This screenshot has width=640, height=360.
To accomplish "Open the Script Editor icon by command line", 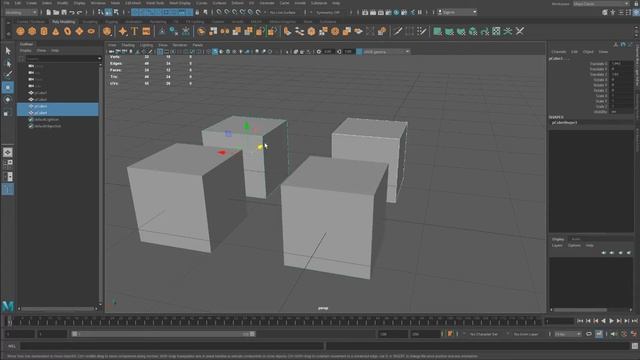I will pos(635,346).
